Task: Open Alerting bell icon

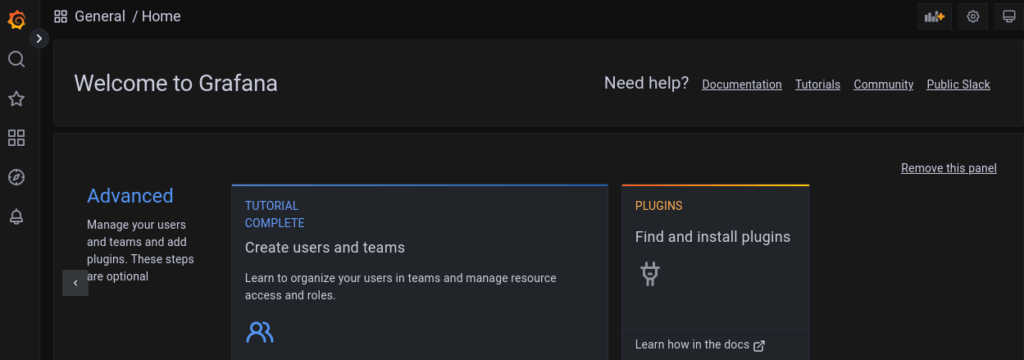Action: 16,217
